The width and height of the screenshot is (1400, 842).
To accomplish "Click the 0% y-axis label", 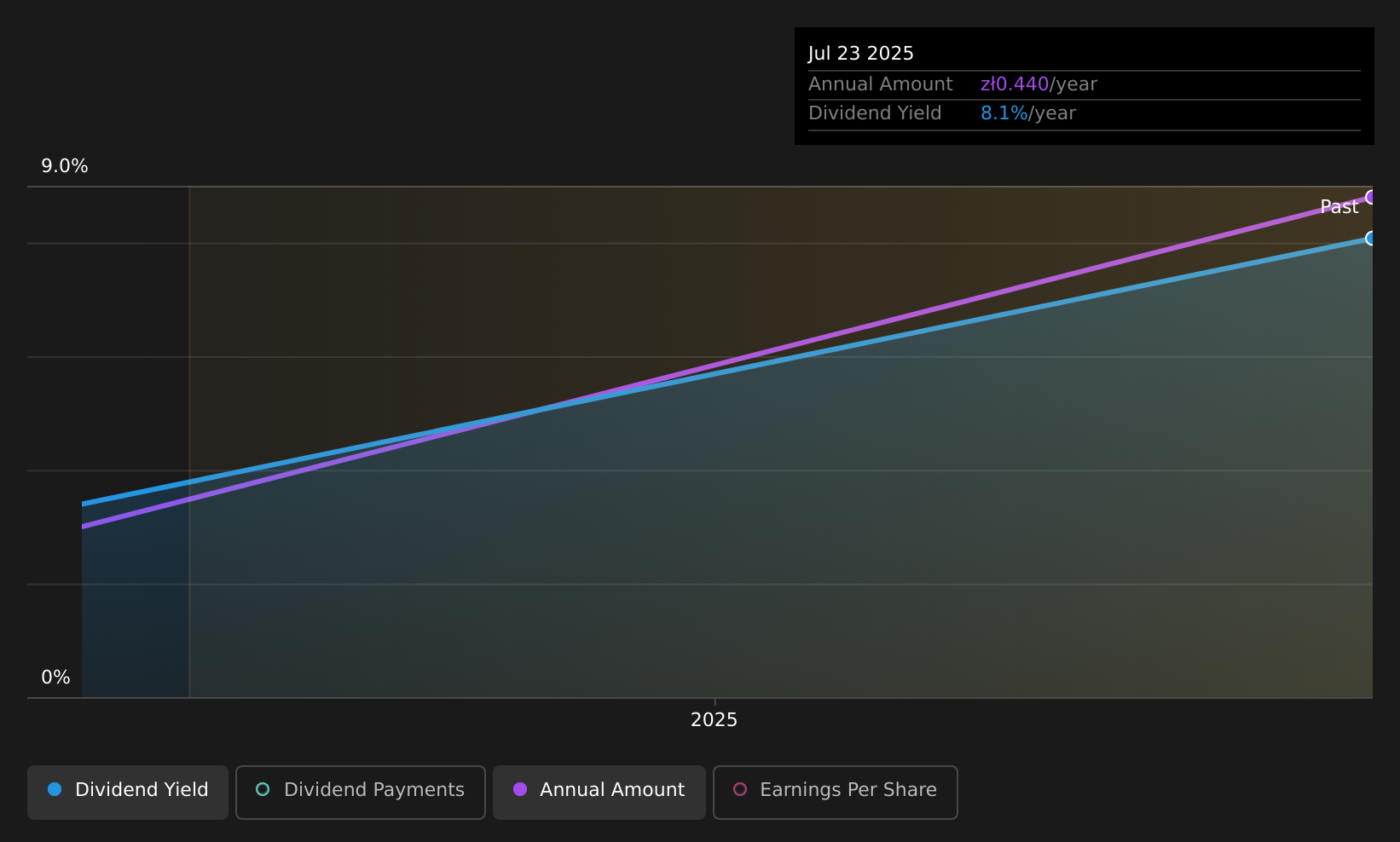I will (x=56, y=678).
